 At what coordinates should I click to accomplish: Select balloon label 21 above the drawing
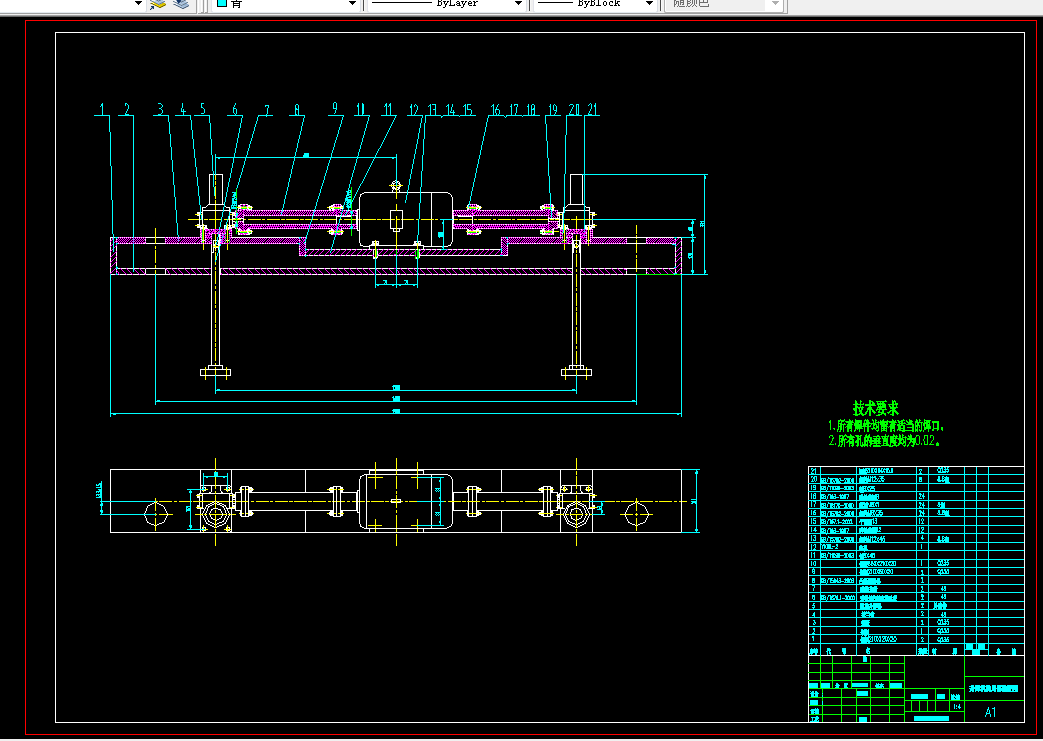[x=592, y=109]
